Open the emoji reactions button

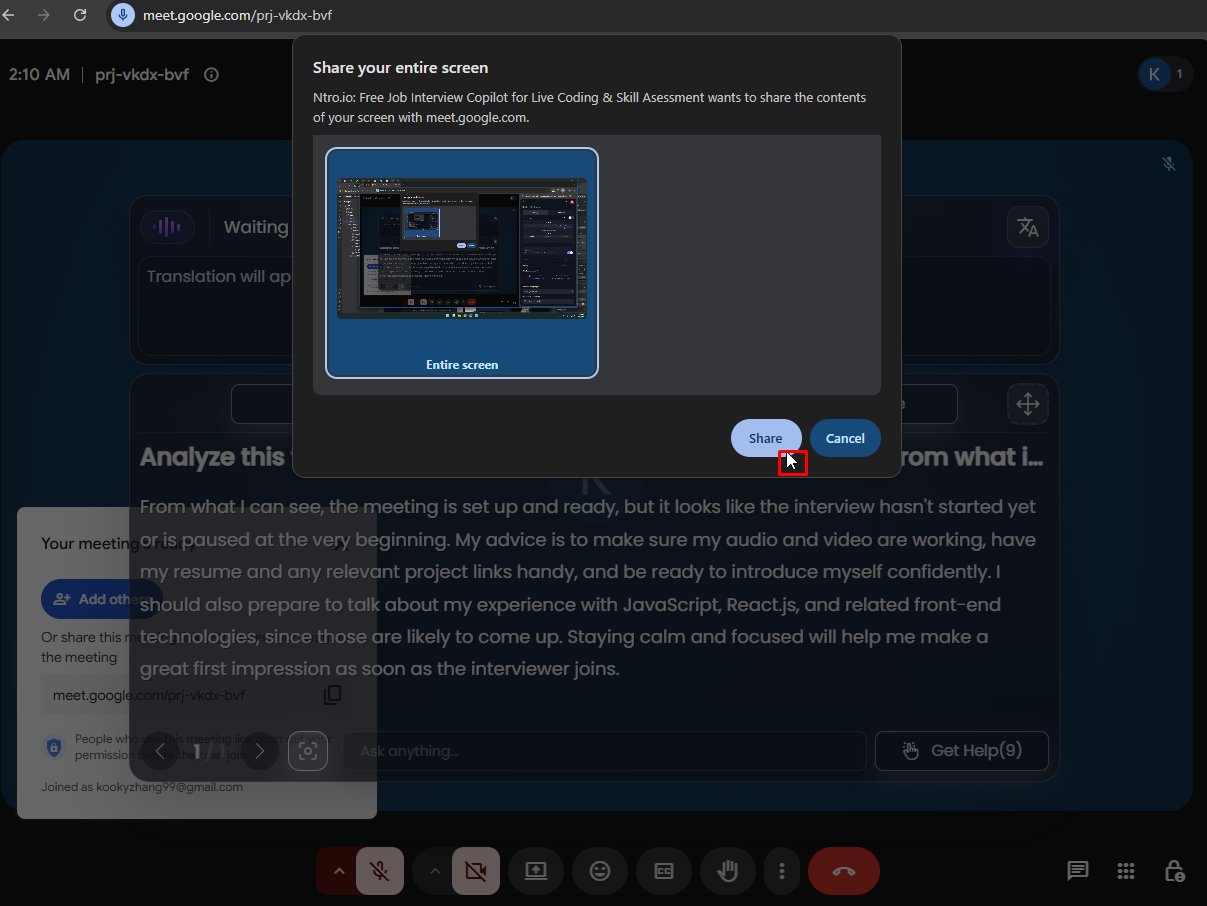(600, 871)
